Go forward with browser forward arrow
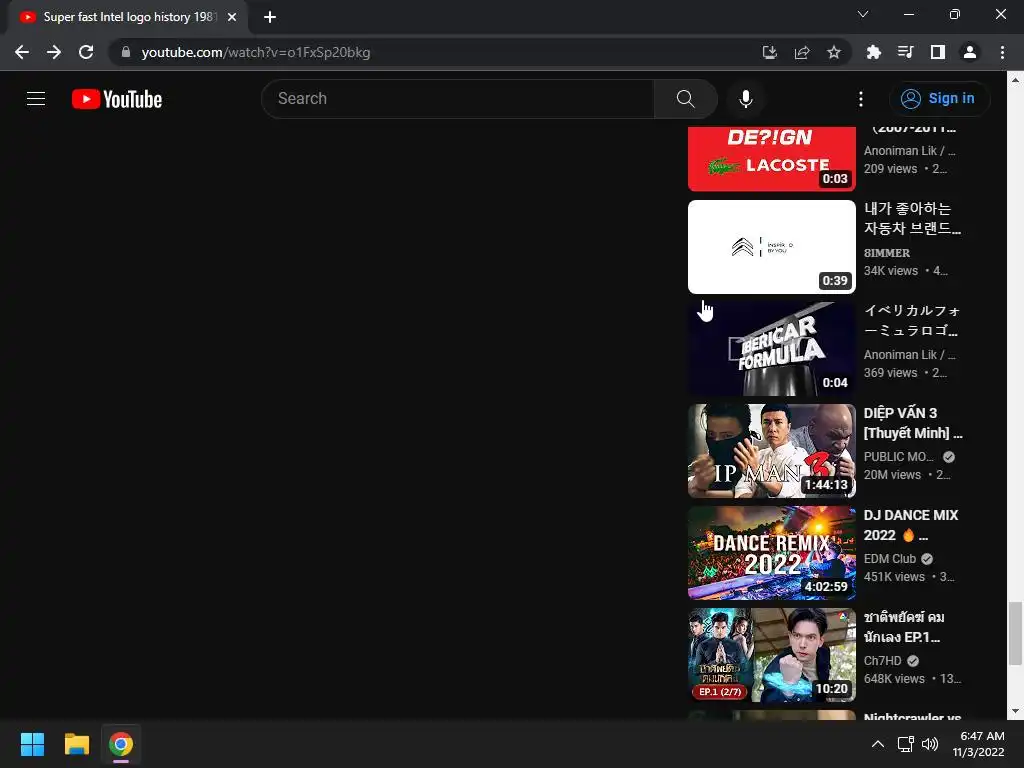Image resolution: width=1024 pixels, height=768 pixels. 54,52
